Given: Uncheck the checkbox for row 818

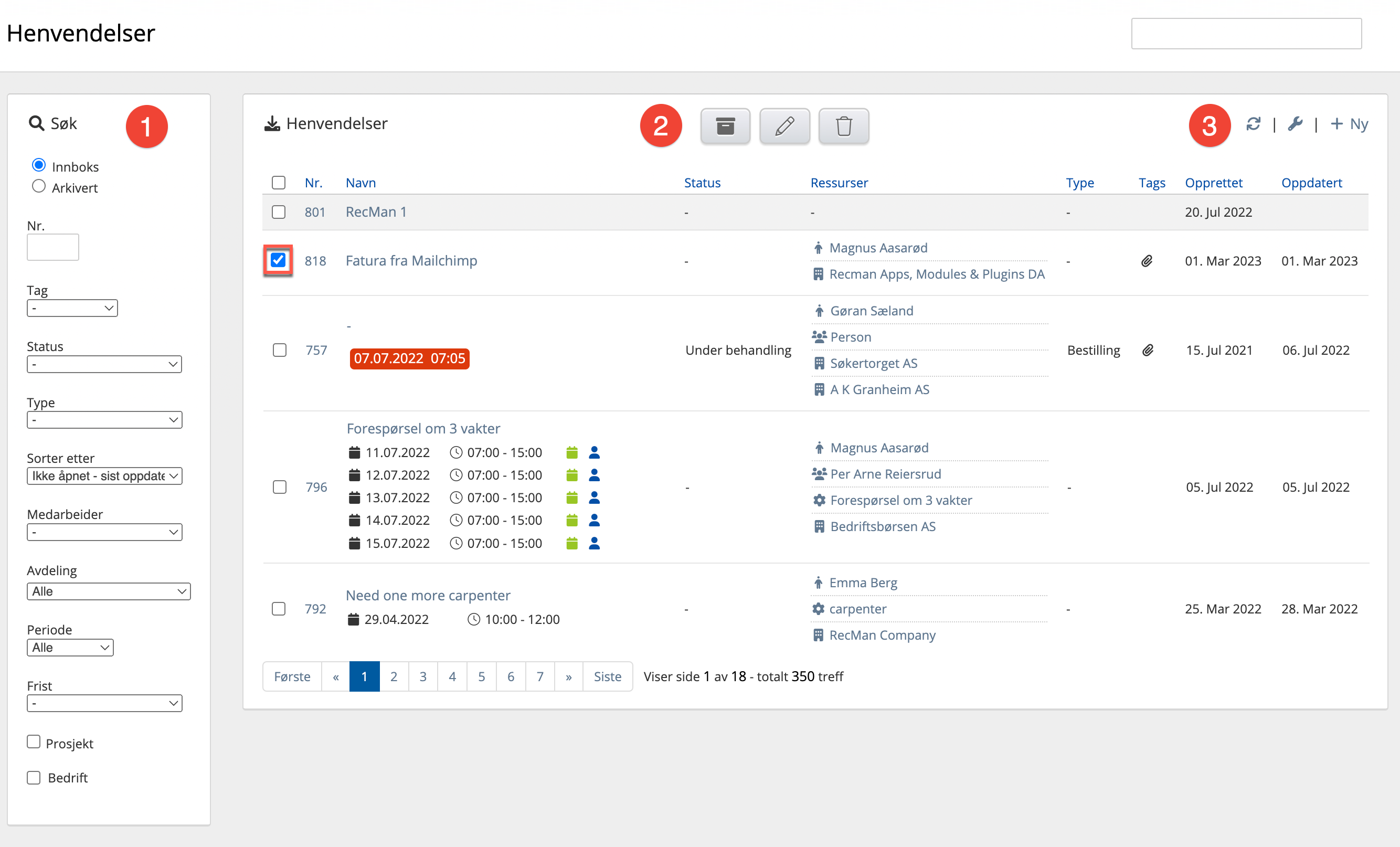Looking at the screenshot, I should pos(278,260).
